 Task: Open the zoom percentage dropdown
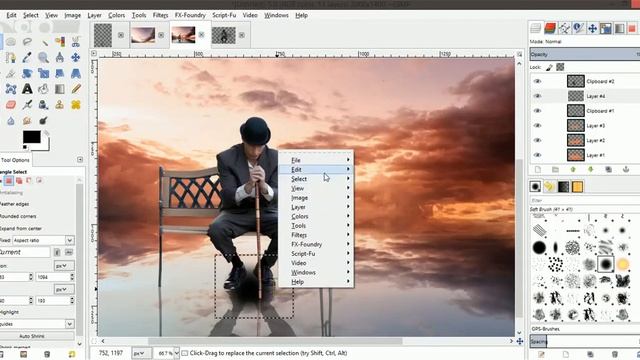coord(176,353)
